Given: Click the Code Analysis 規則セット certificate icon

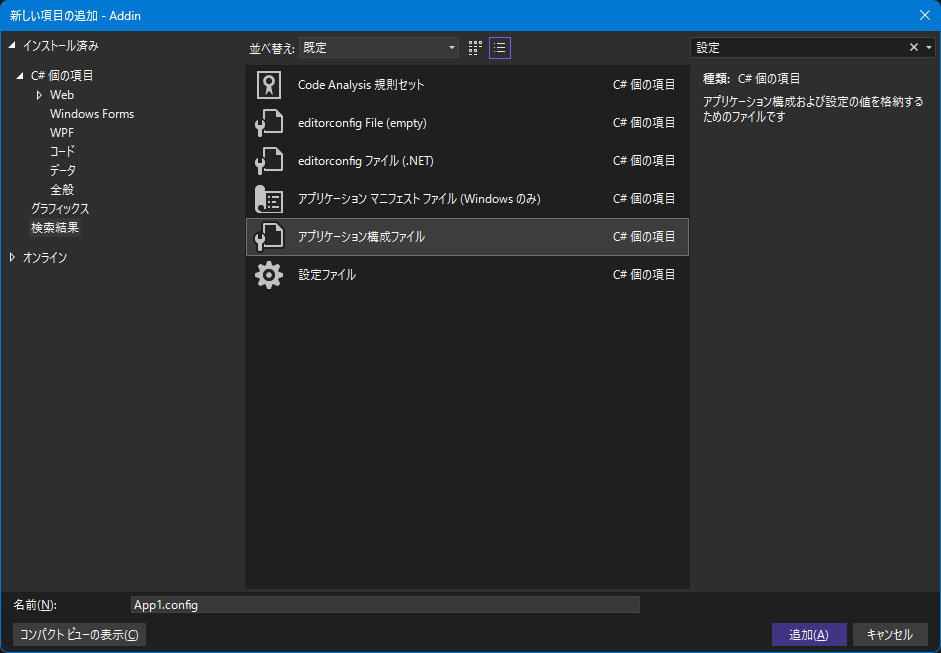Looking at the screenshot, I should click(269, 85).
